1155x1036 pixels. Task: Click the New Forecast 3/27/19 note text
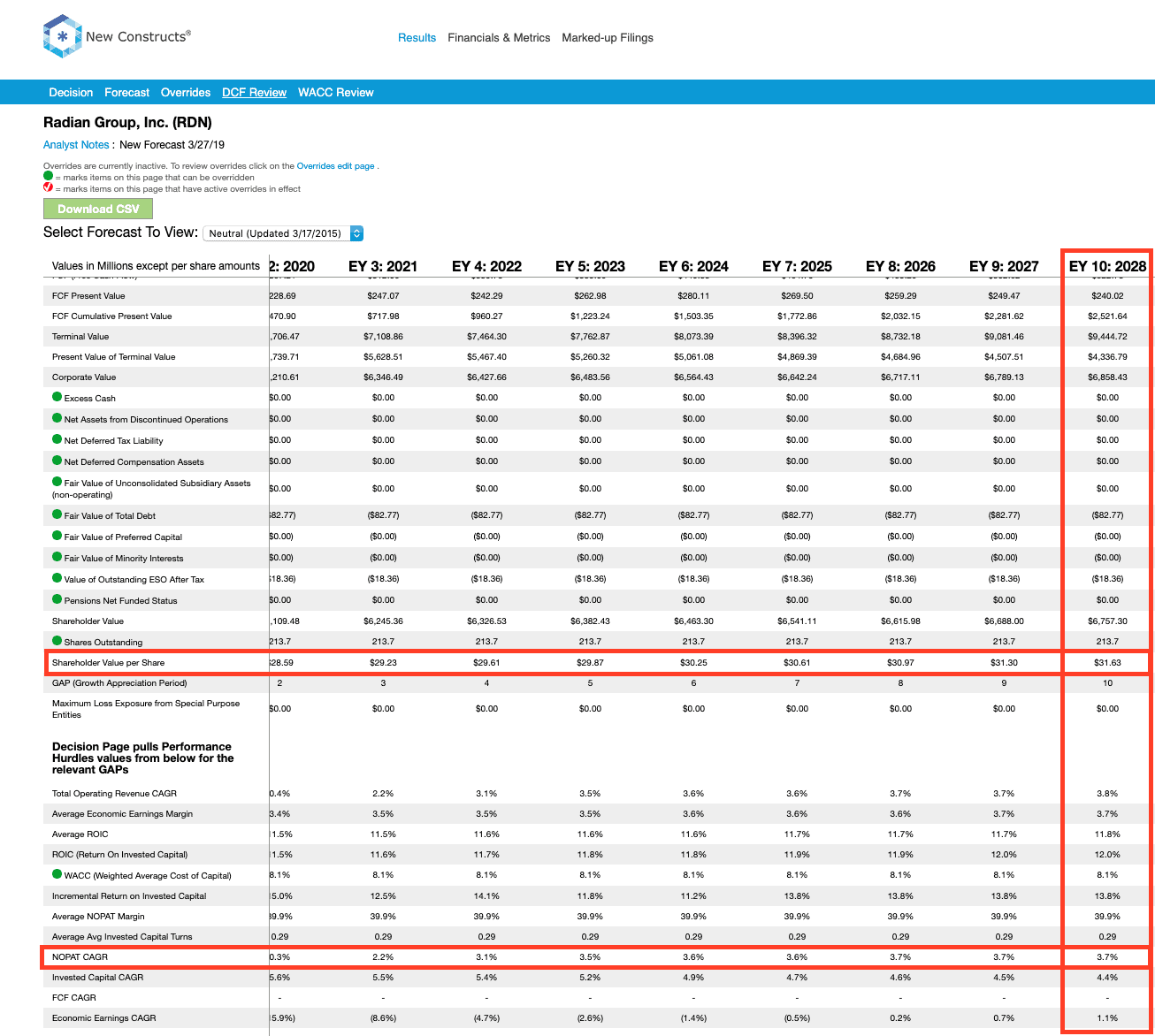pos(172,145)
